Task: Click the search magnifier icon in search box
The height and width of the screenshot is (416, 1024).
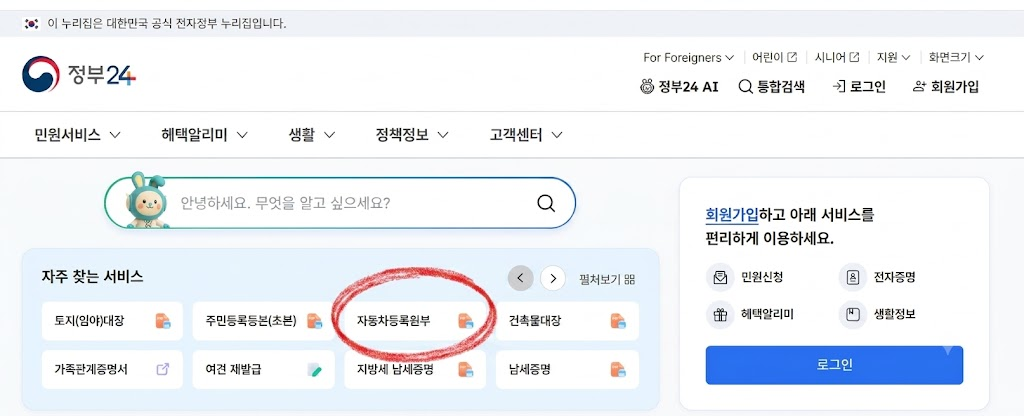Action: pyautogui.click(x=545, y=203)
